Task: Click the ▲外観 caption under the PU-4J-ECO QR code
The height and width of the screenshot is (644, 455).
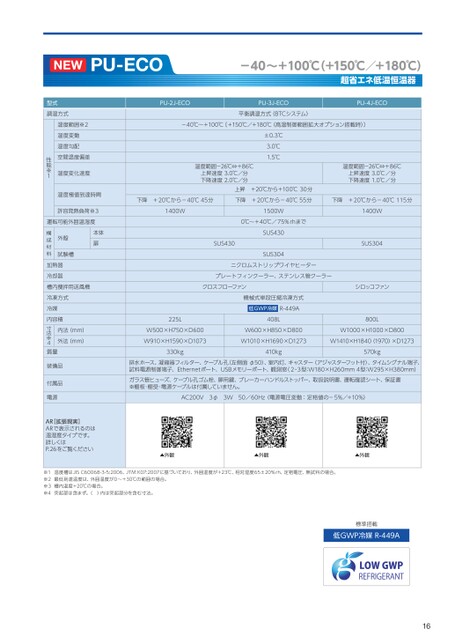Action: point(363,455)
